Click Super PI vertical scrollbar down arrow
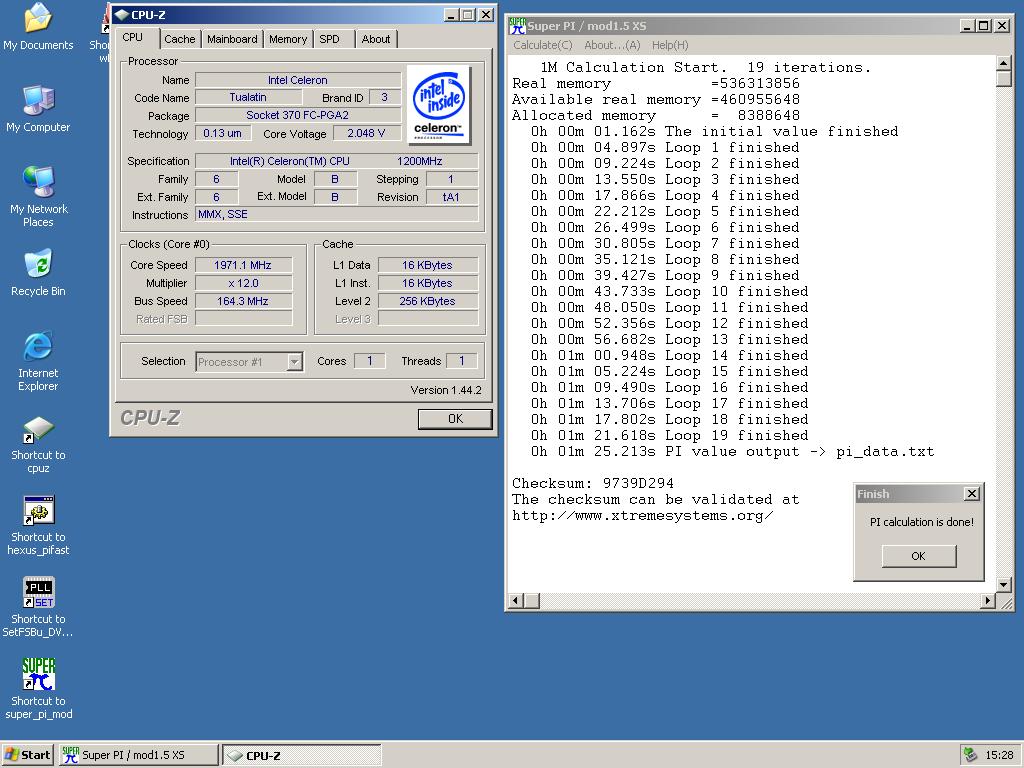This screenshot has height=768, width=1024. [x=1004, y=584]
